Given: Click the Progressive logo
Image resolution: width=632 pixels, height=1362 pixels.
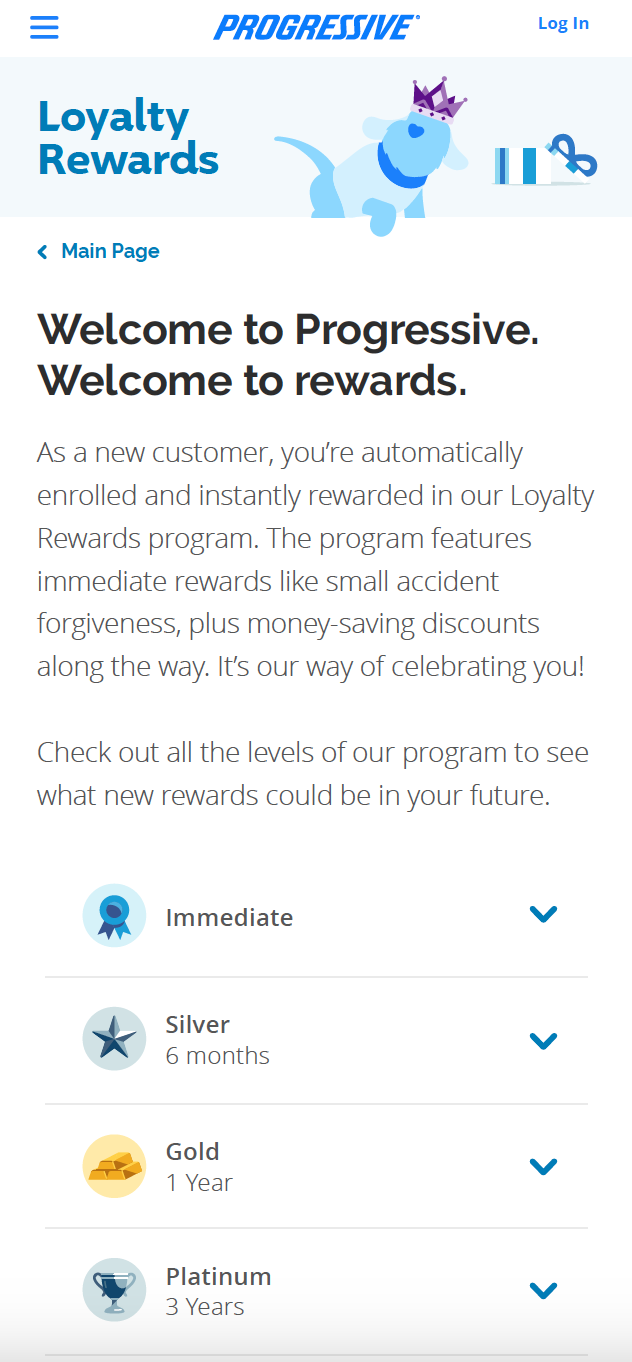Looking at the screenshot, I should 316,27.
